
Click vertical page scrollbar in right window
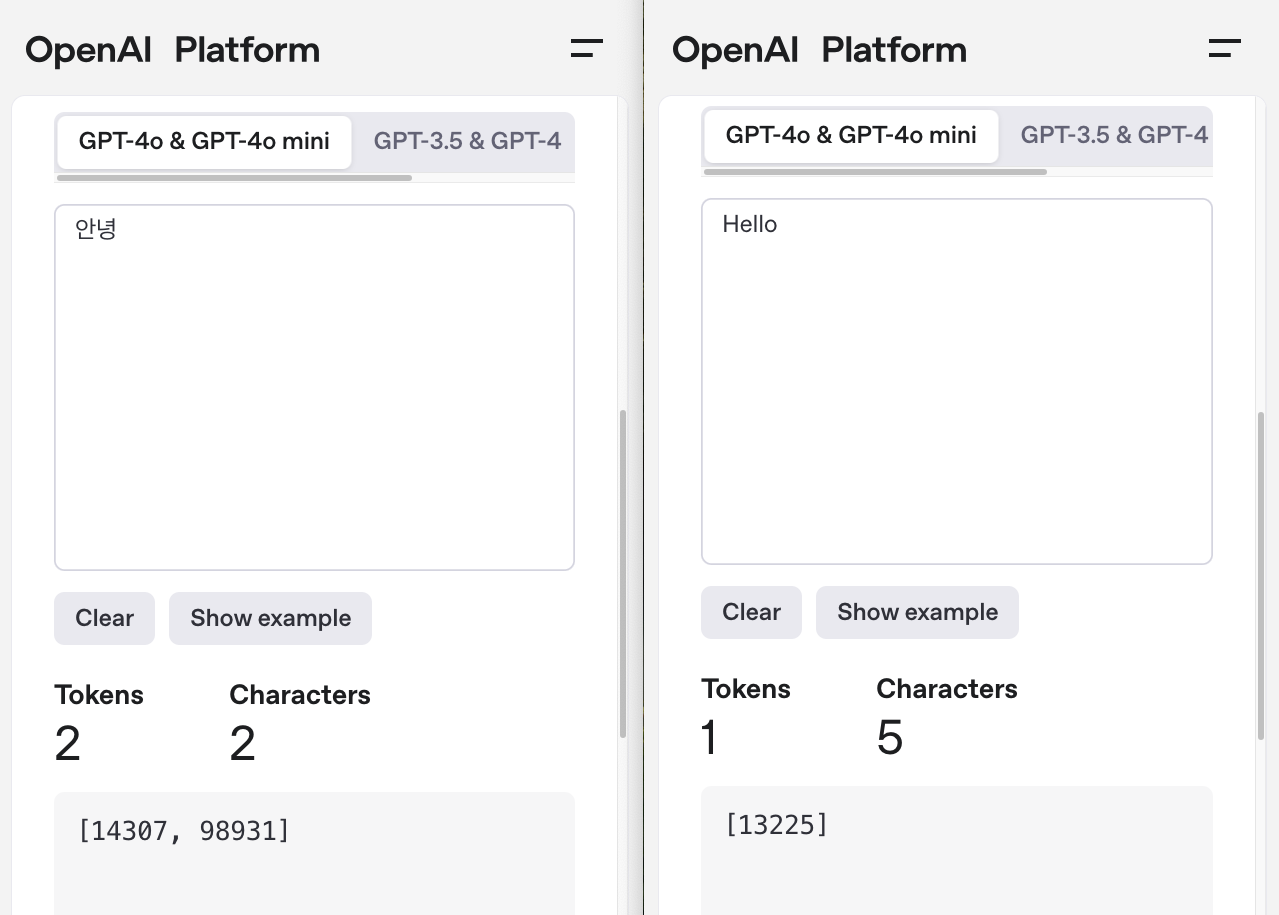1261,575
